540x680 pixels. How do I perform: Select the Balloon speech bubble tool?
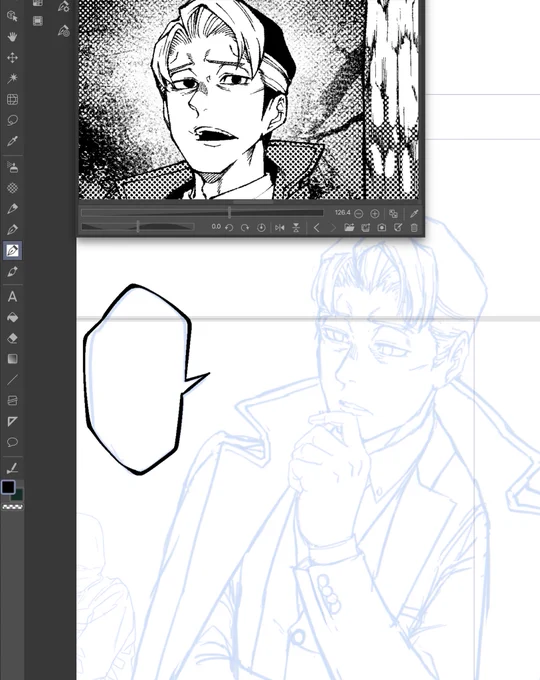12,442
